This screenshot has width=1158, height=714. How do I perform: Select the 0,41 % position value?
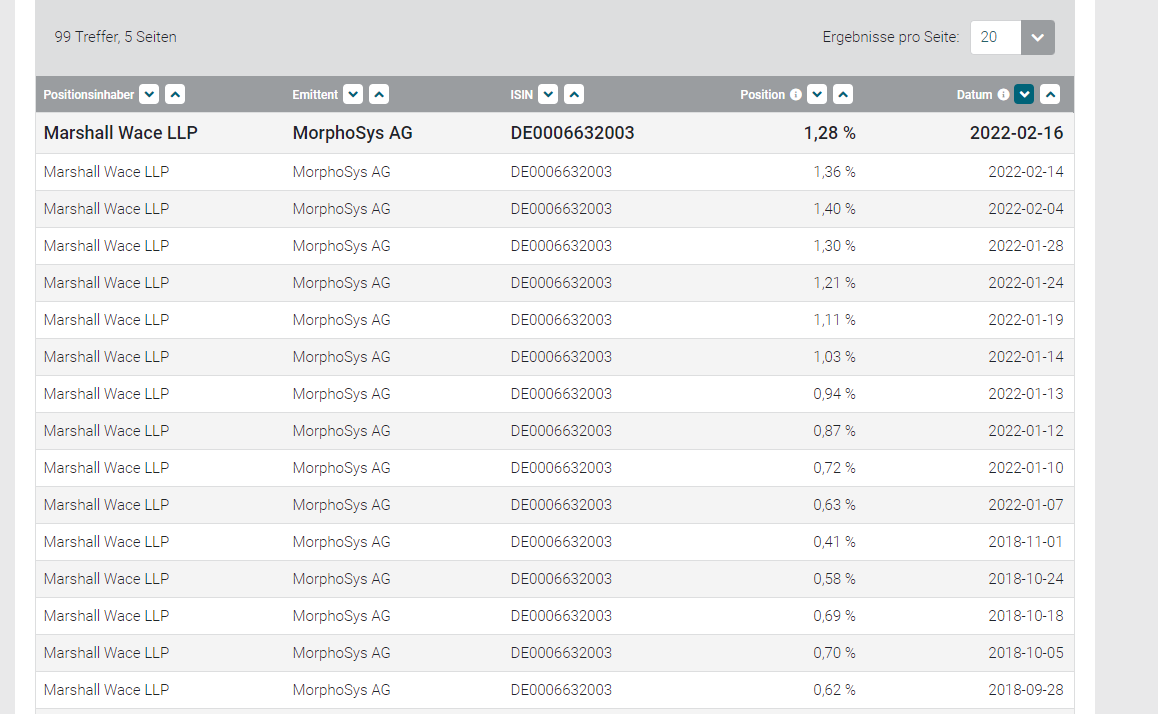[x=835, y=541]
